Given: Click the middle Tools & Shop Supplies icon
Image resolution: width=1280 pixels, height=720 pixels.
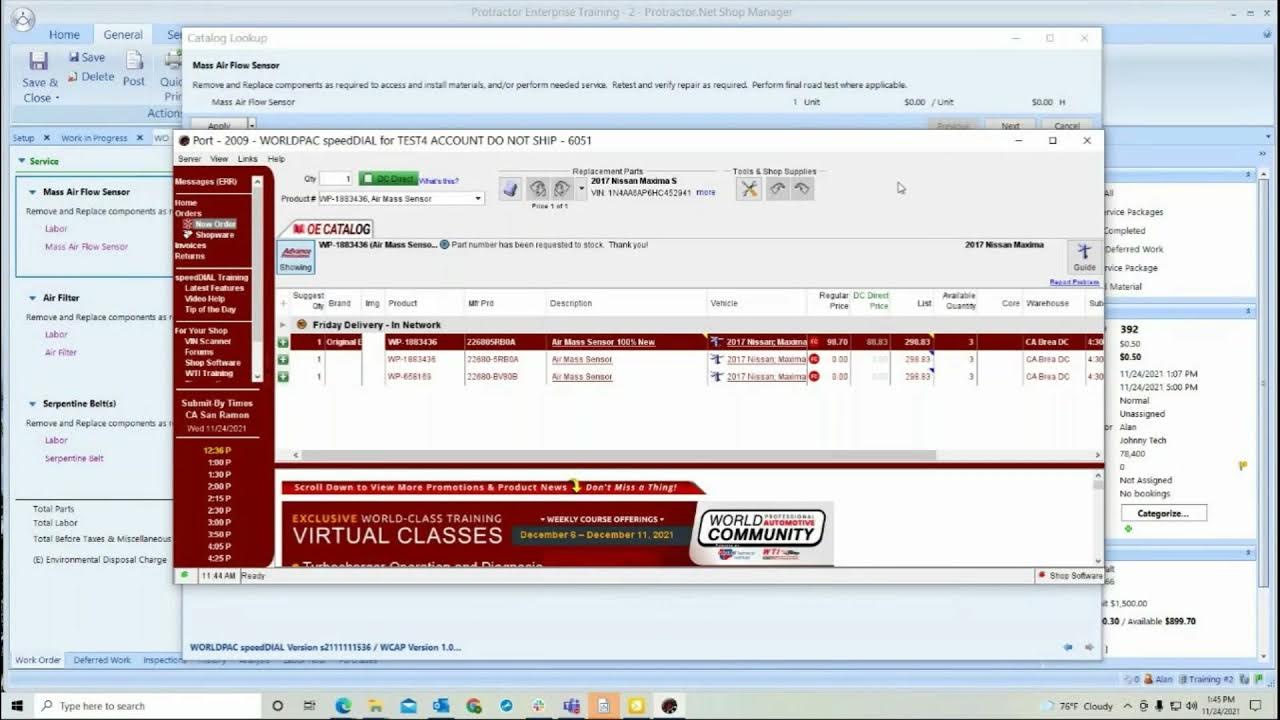Looking at the screenshot, I should 777,189.
